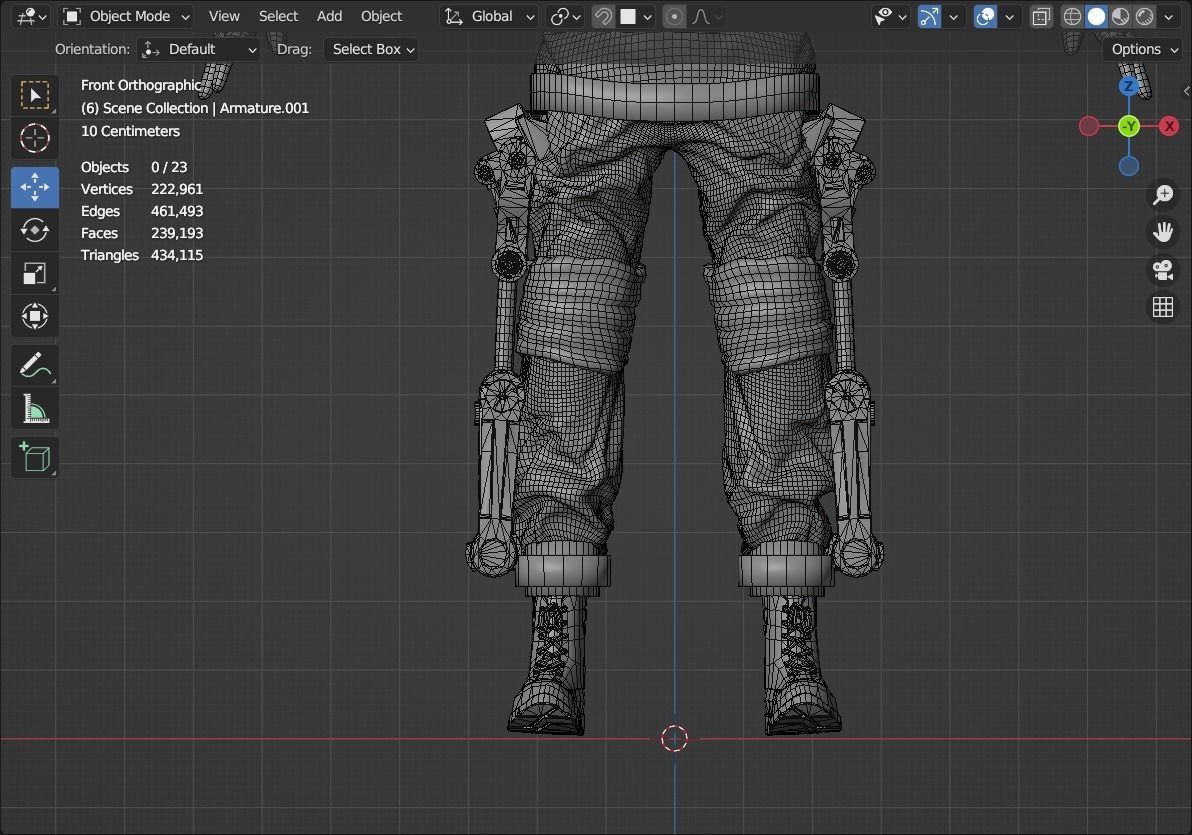Toggle Show Overlays button

[985, 16]
